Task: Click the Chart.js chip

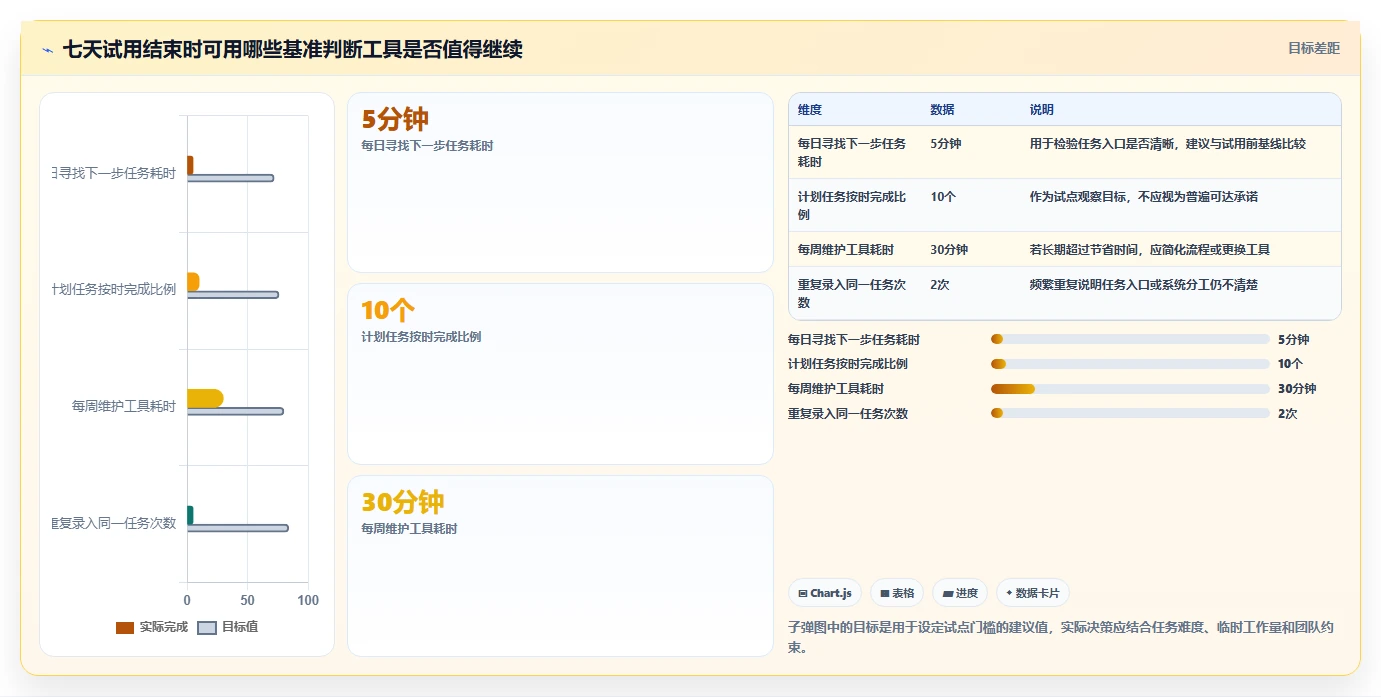Action: point(825,593)
